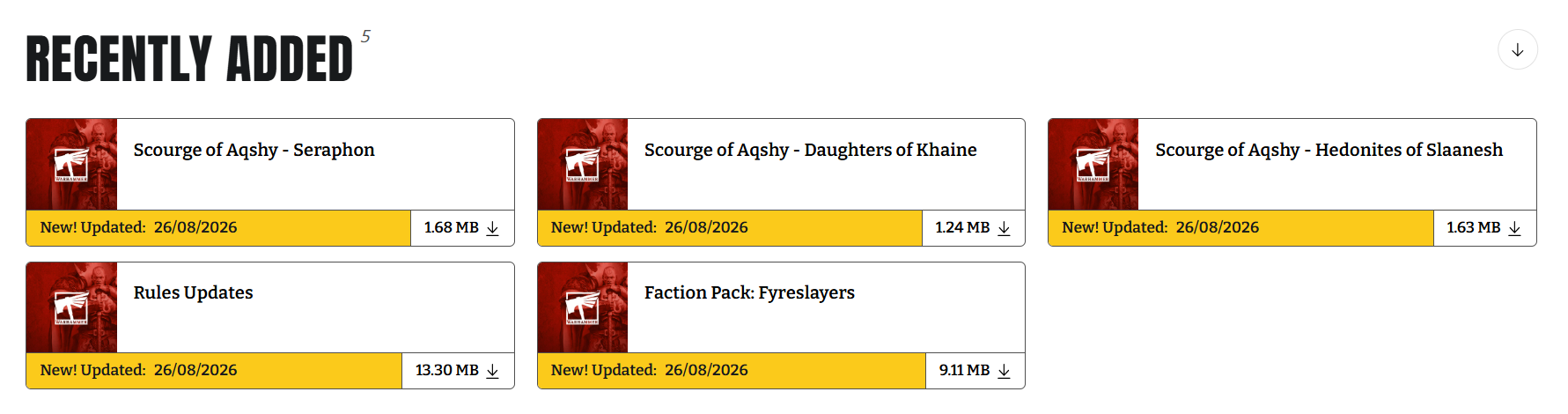Click Hedonites of Slaanesh card thumbnail
Viewport: 1568px width, 414px height.
[1093, 165]
